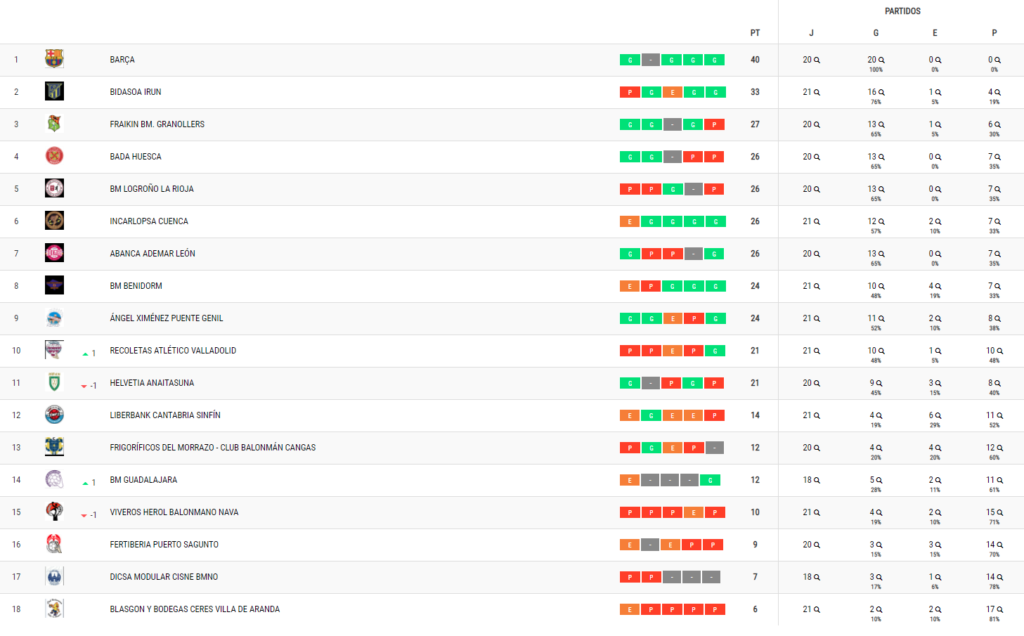This screenshot has height=636, width=1024.
Task: Click Incarlopsa Cuenca's orange E form badge
Action: click(630, 221)
